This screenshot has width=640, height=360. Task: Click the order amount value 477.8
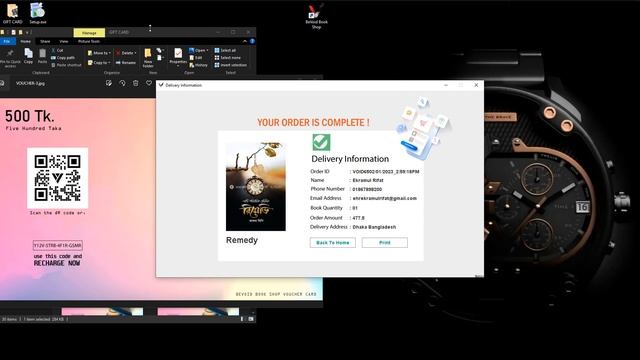pos(358,218)
